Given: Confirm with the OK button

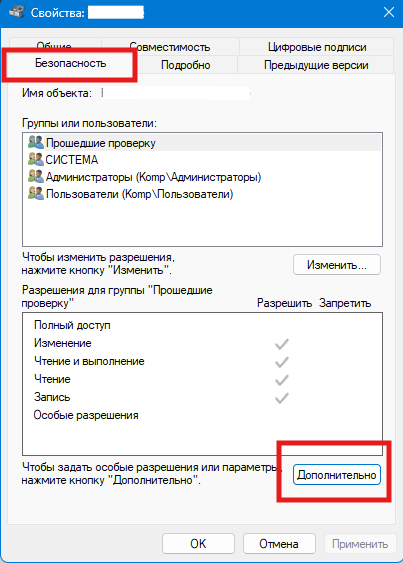Looking at the screenshot, I should coord(198,544).
